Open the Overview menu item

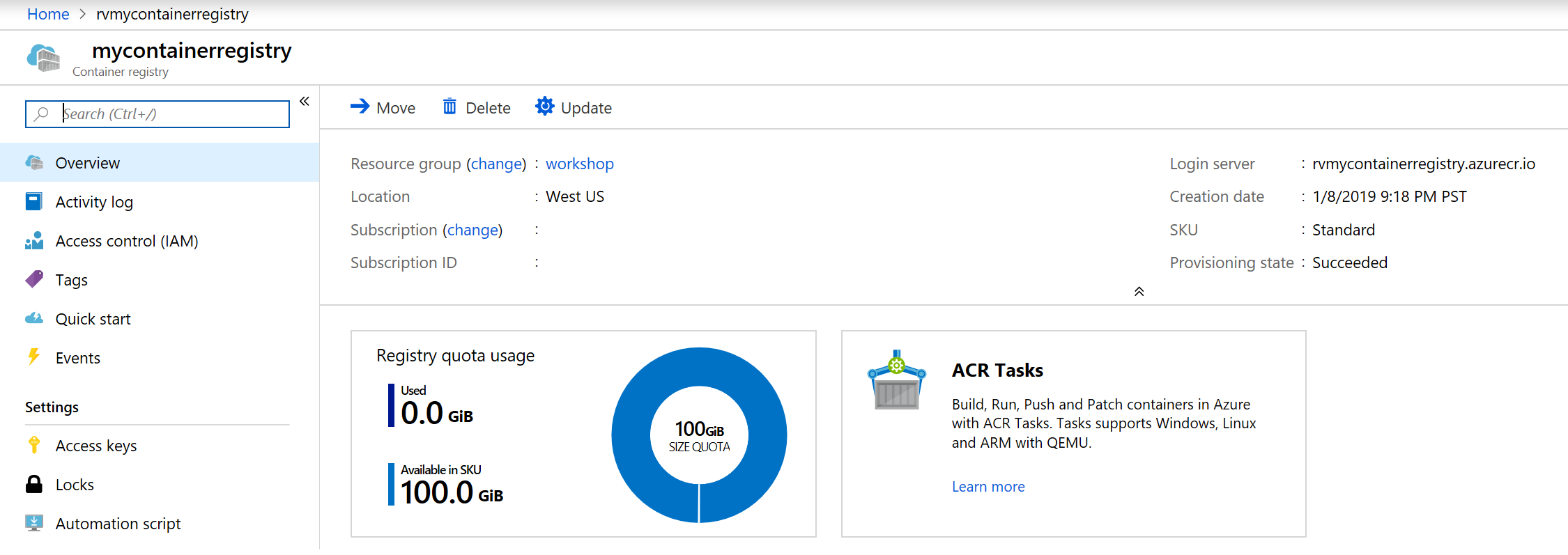160,162
